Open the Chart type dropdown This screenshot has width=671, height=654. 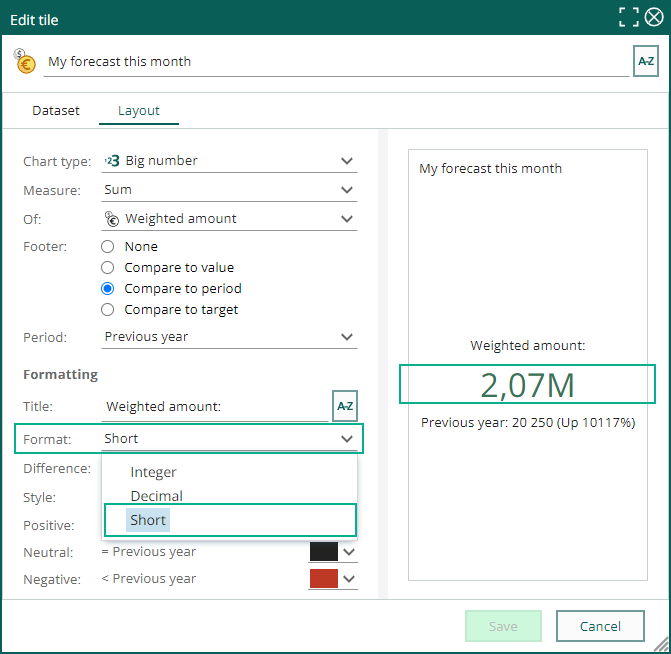pos(229,161)
